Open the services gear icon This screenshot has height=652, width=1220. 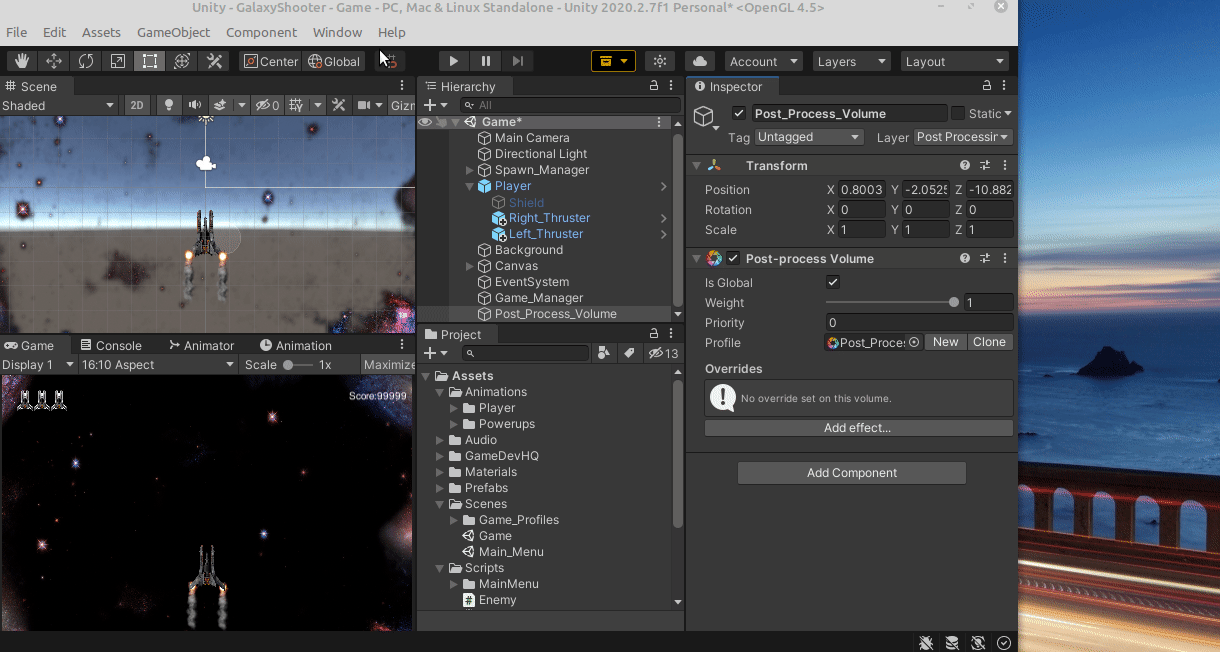[660, 61]
